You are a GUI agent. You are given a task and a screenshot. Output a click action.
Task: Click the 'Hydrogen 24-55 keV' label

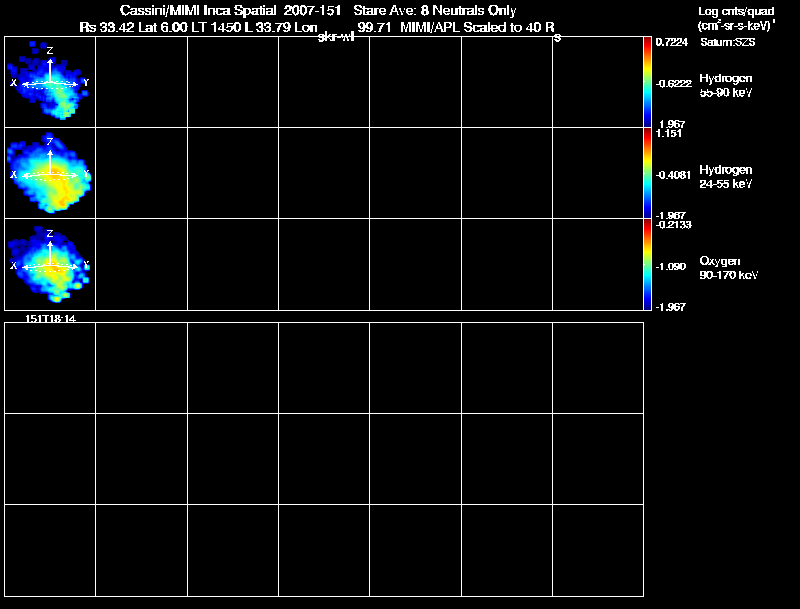726,176
